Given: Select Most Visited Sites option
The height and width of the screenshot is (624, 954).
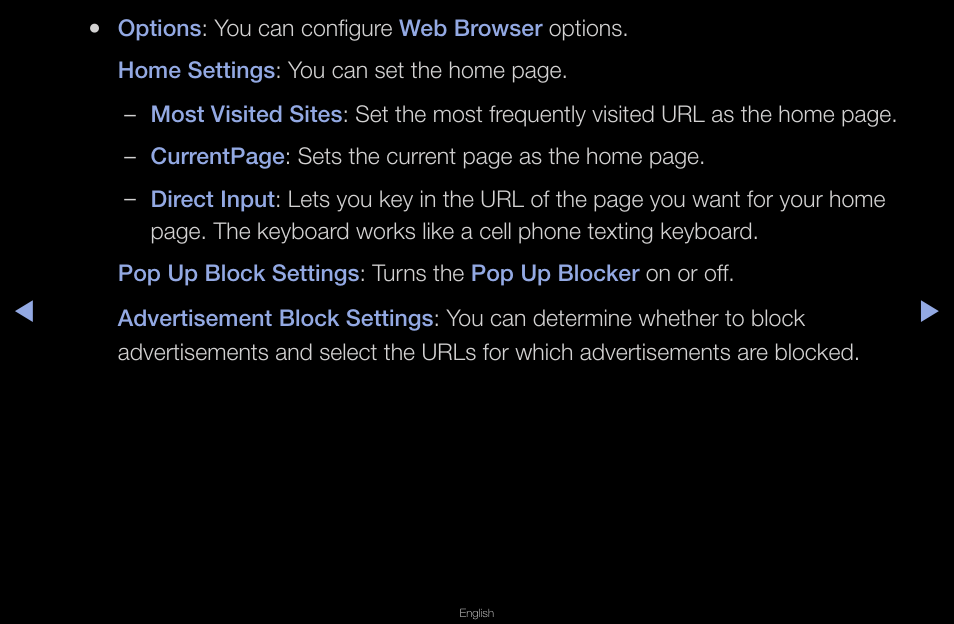Looking at the screenshot, I should click(x=246, y=114).
